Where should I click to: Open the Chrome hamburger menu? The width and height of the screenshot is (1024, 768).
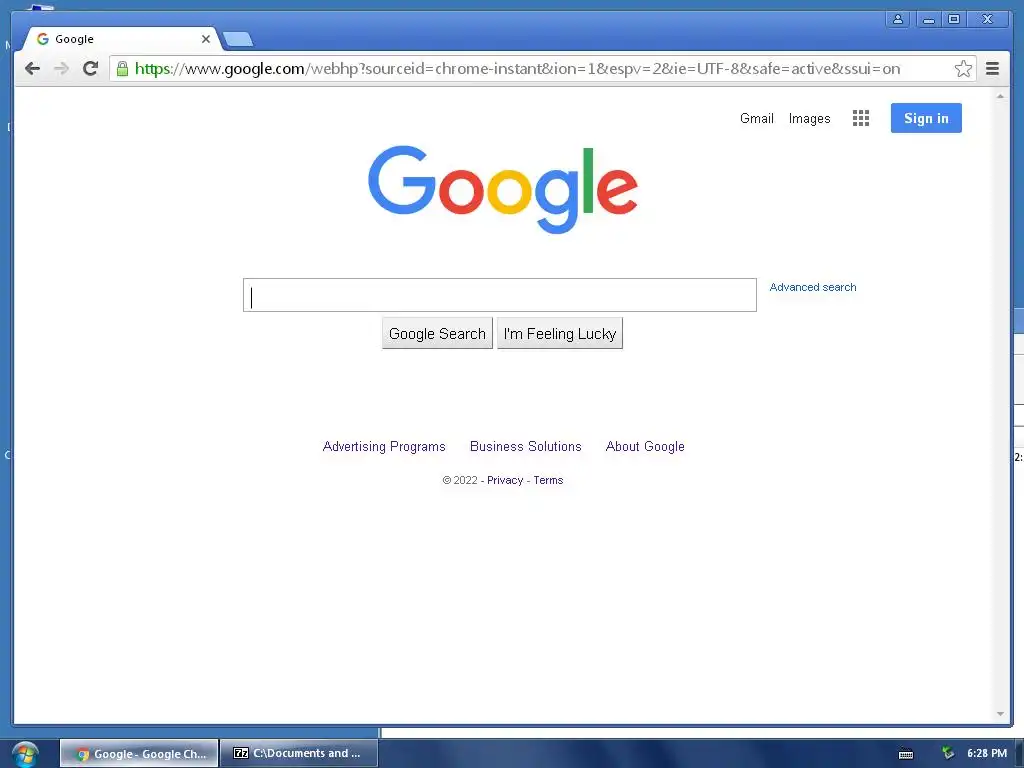pos(992,69)
